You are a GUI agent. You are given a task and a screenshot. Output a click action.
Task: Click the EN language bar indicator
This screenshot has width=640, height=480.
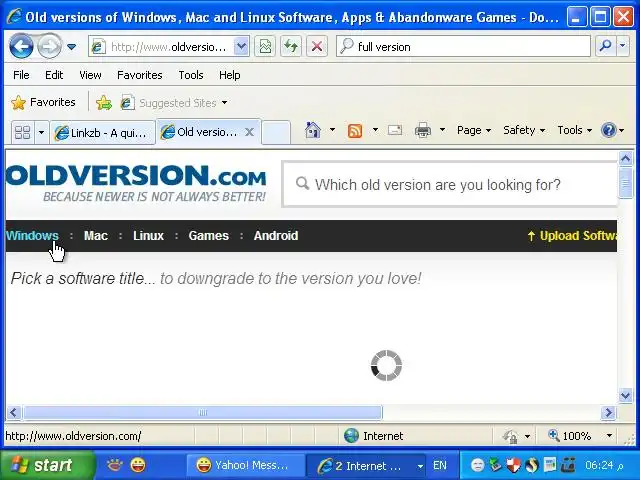440,465
